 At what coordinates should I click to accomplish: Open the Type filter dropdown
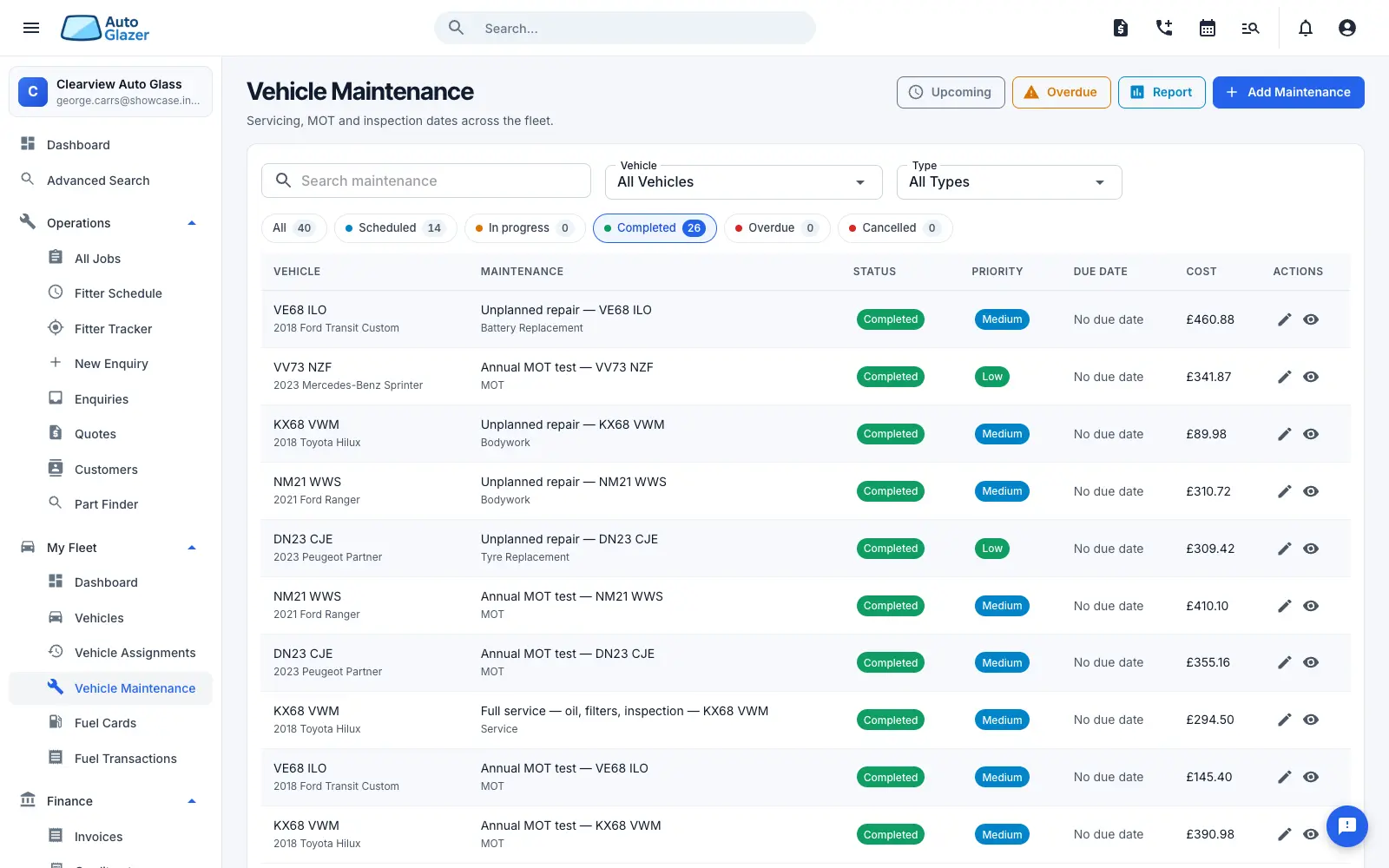point(1009,182)
